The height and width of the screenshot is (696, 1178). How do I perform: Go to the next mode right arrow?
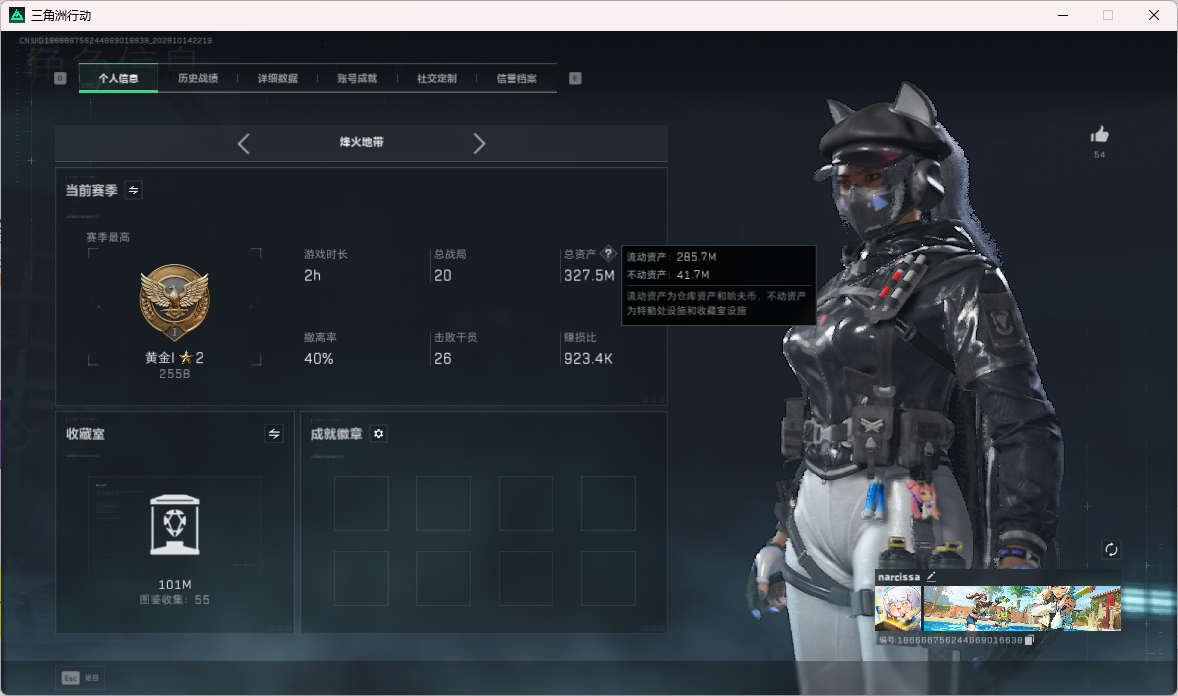(479, 144)
